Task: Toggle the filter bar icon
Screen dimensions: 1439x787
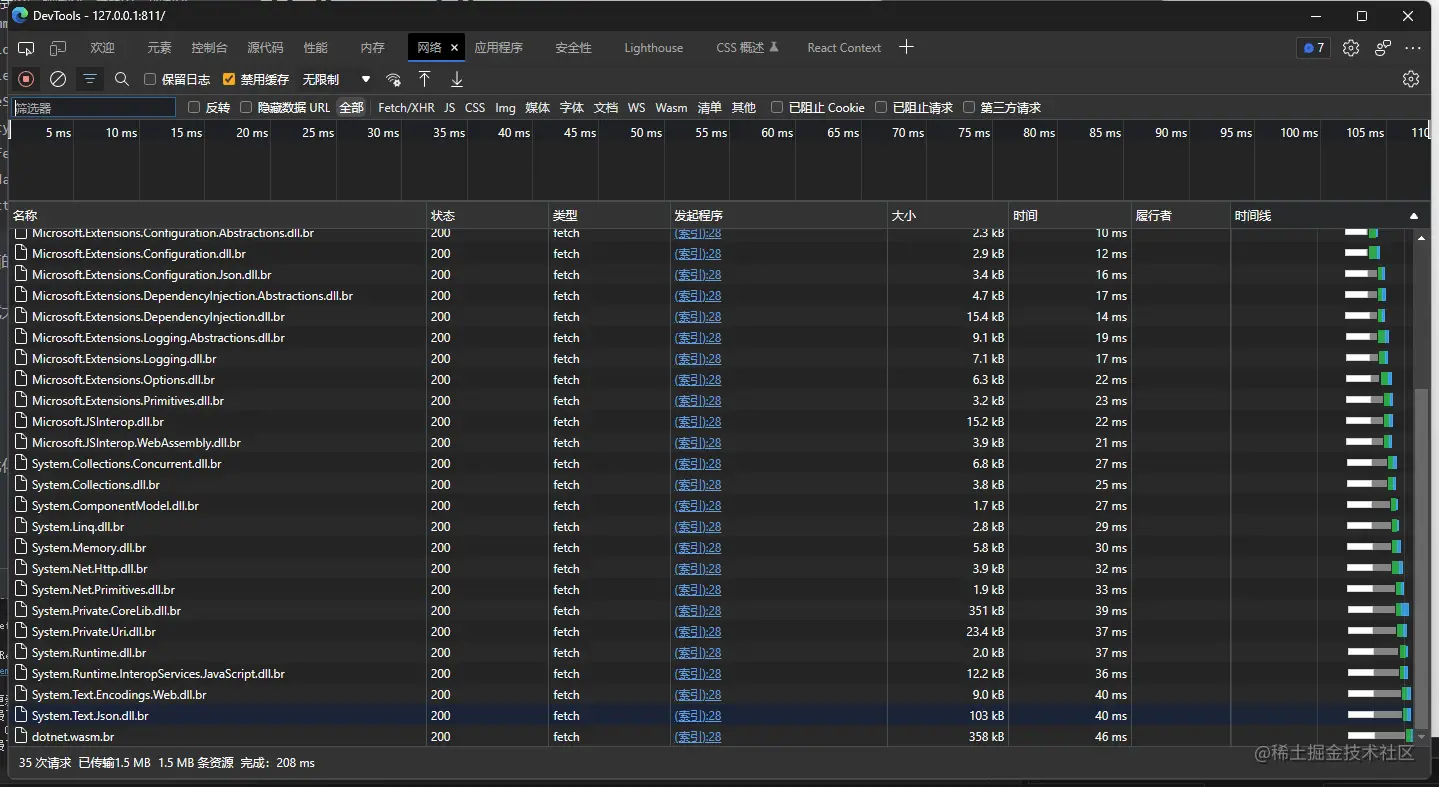Action: 90,79
